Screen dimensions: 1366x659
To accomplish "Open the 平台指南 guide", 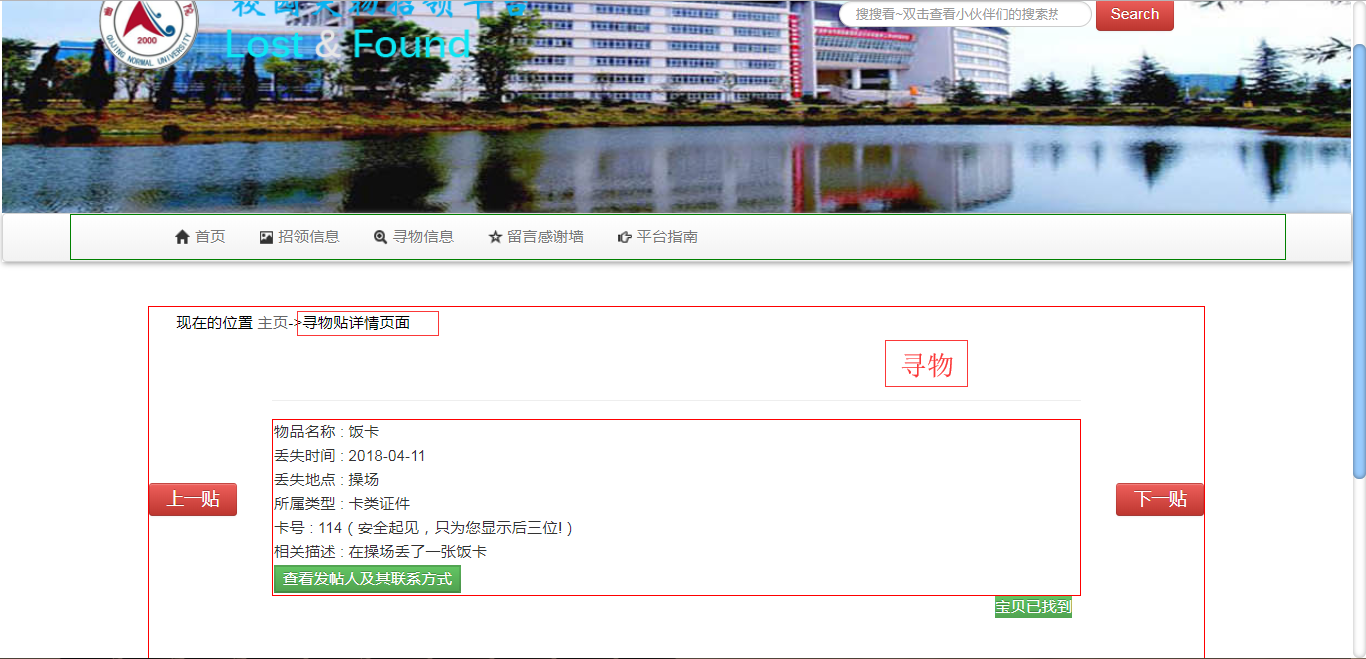I will (x=658, y=237).
